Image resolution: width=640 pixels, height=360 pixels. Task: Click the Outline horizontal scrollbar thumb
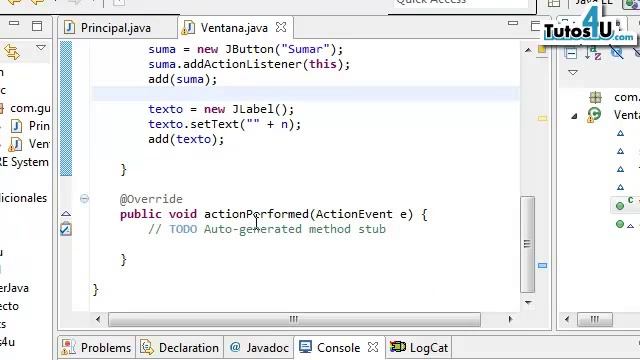pos(595,319)
